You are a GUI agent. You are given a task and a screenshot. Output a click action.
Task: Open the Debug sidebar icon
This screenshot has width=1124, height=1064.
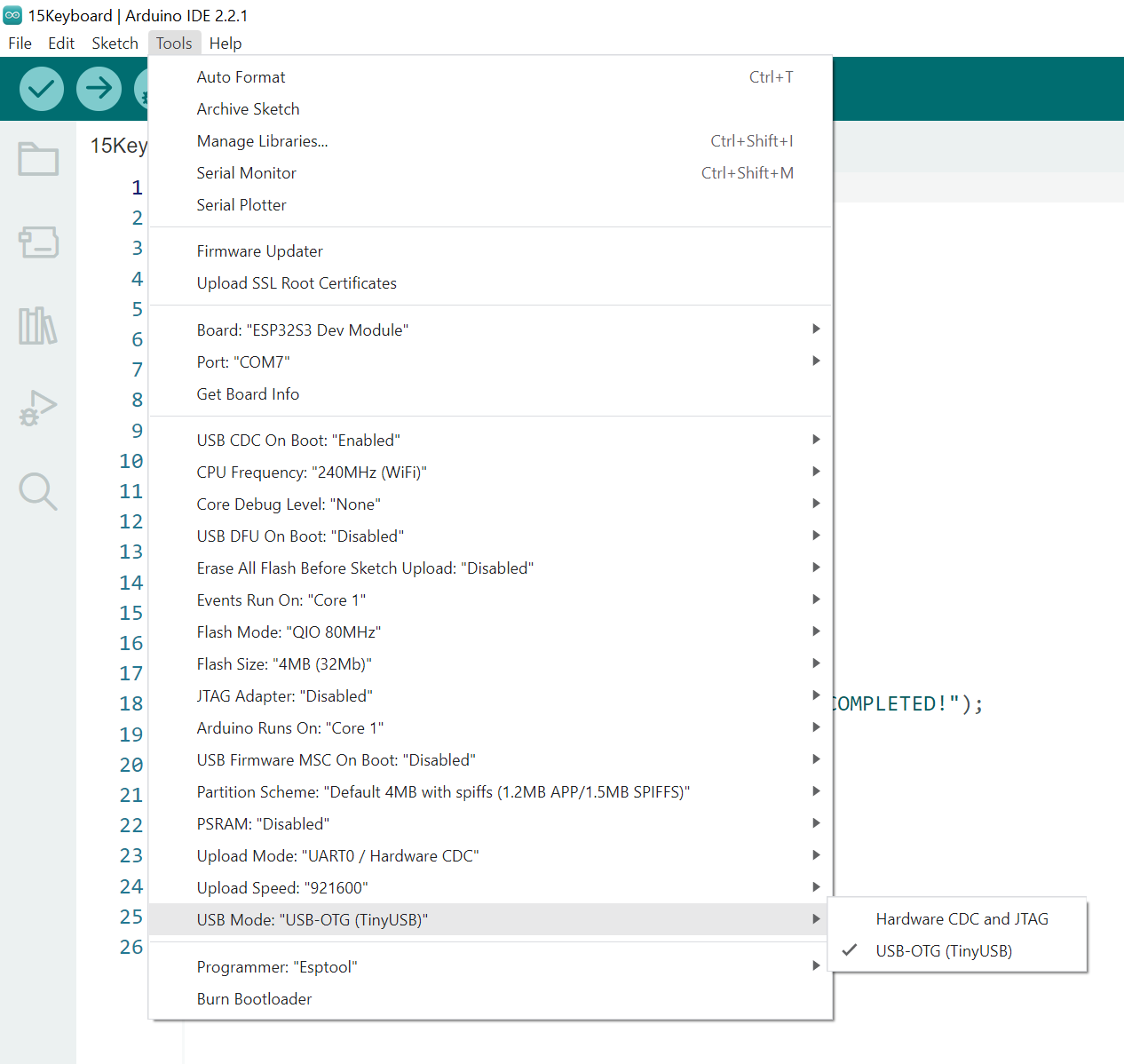(38, 409)
